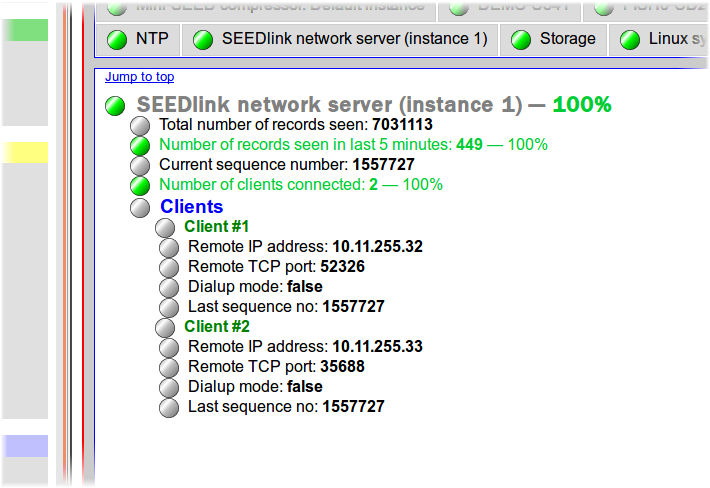Click the Number of clients connected line
Viewport: 710px width, 488px height.
tap(301, 184)
